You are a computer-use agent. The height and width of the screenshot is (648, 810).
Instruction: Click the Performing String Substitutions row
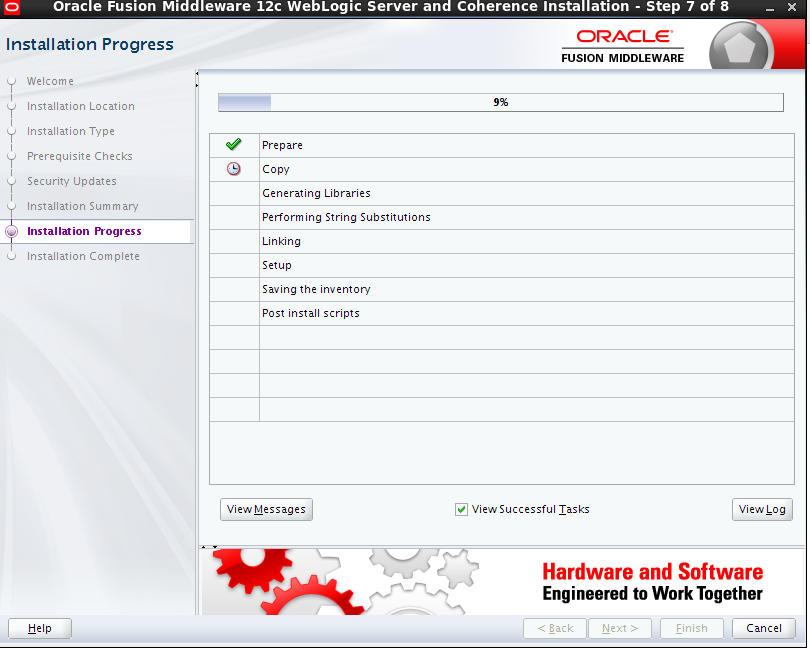502,217
